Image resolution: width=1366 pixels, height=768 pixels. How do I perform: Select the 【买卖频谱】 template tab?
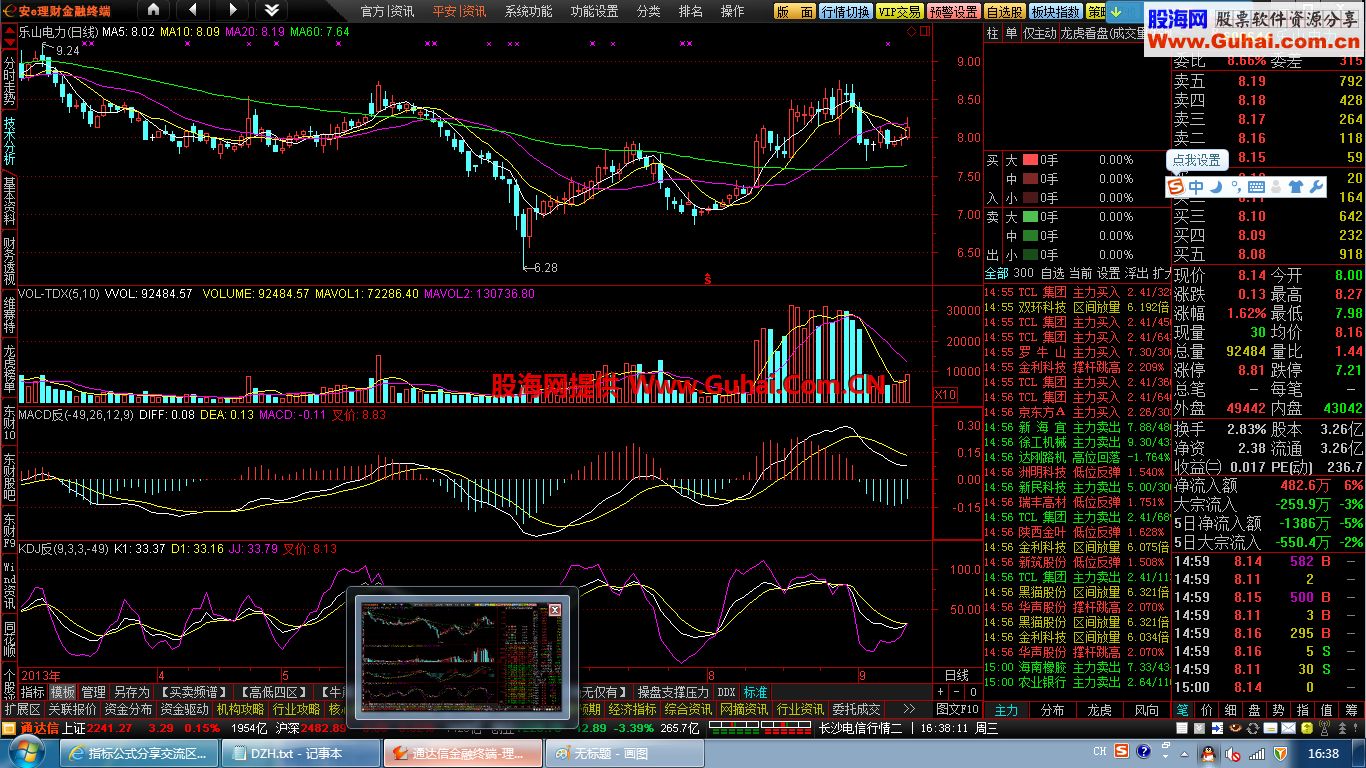(195, 692)
